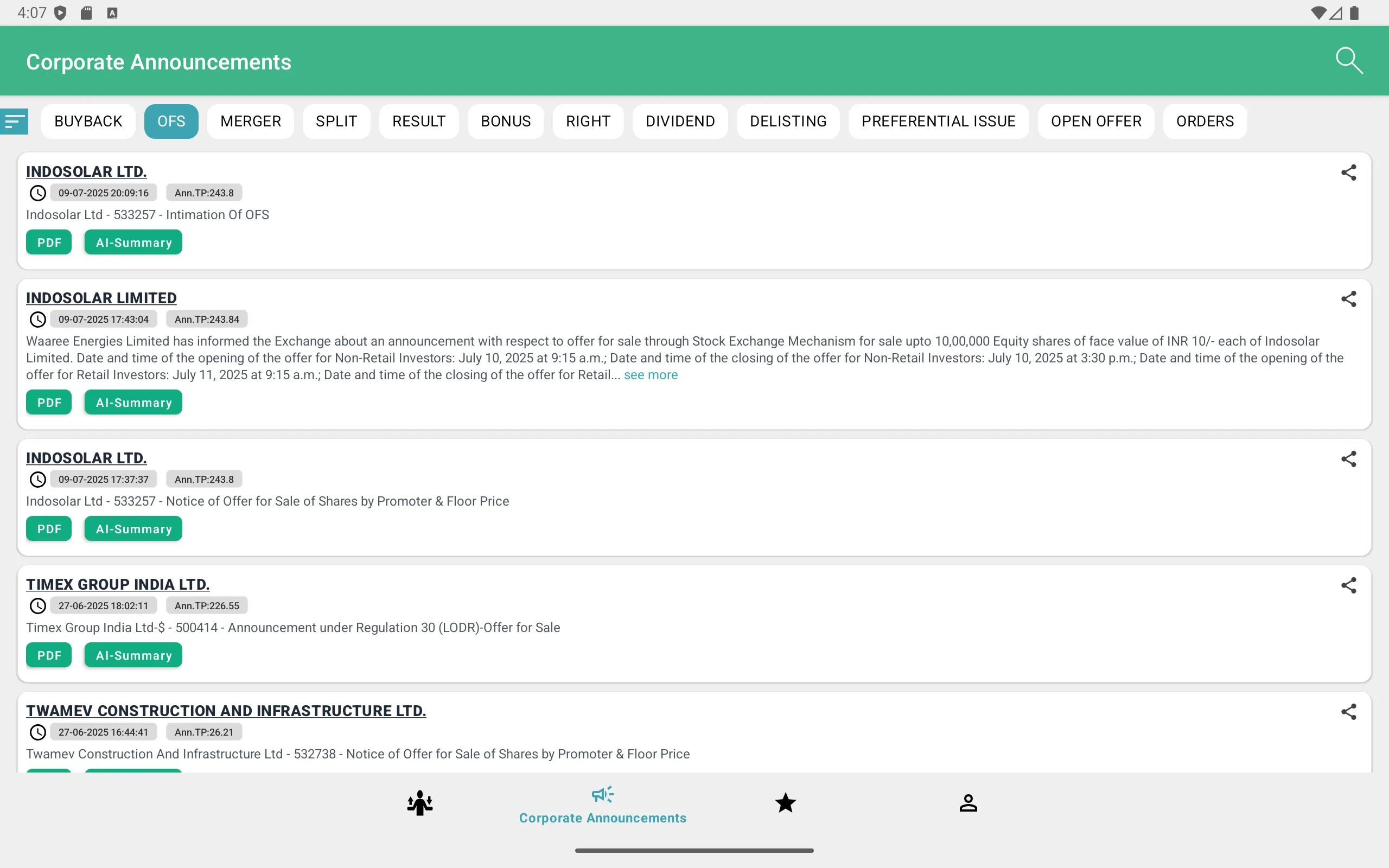
Task: Tap the Ann.TP:243.84 price tag
Action: coord(207,319)
